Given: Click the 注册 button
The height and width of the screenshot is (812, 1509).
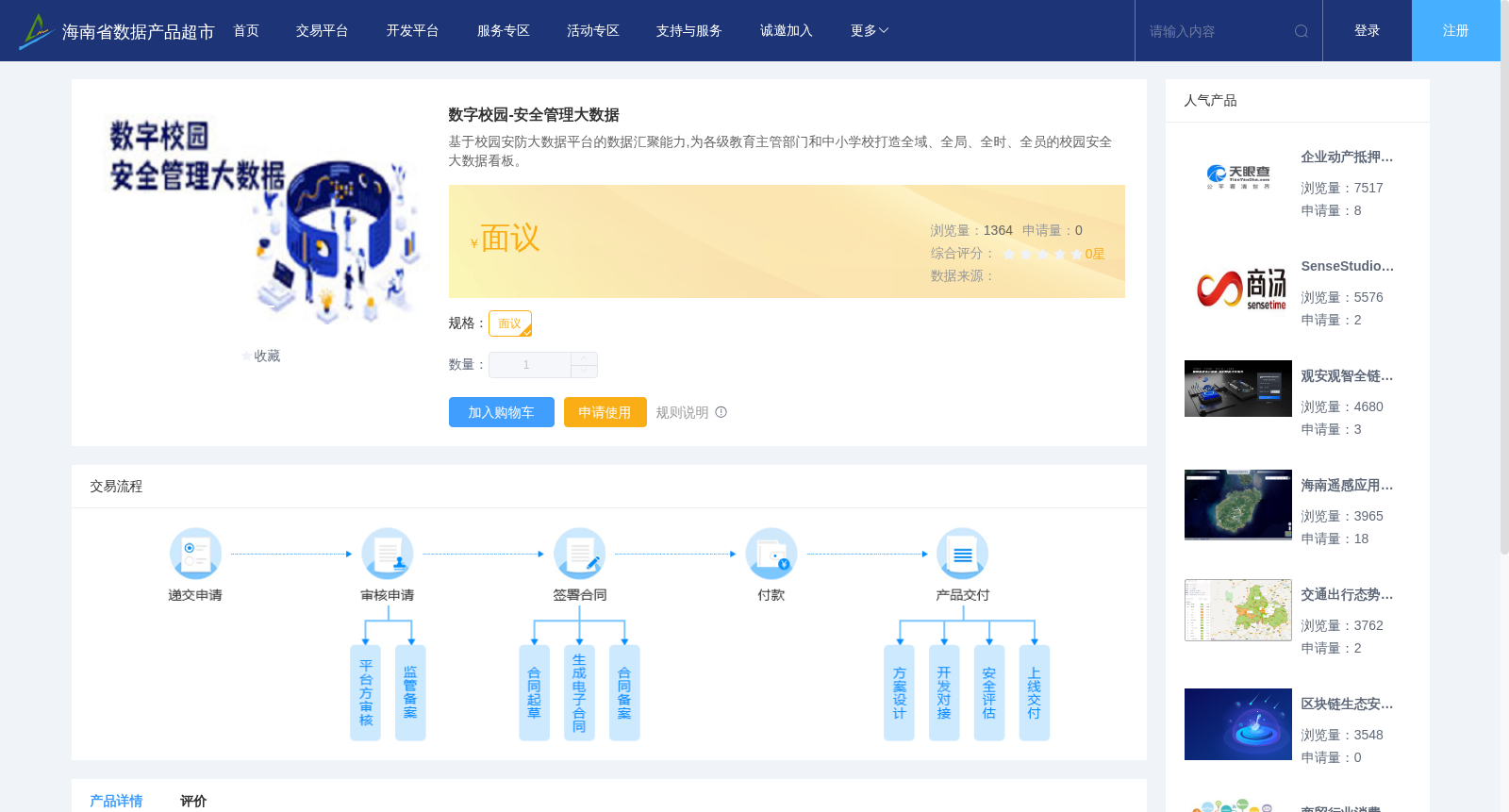Looking at the screenshot, I should point(1456,31).
